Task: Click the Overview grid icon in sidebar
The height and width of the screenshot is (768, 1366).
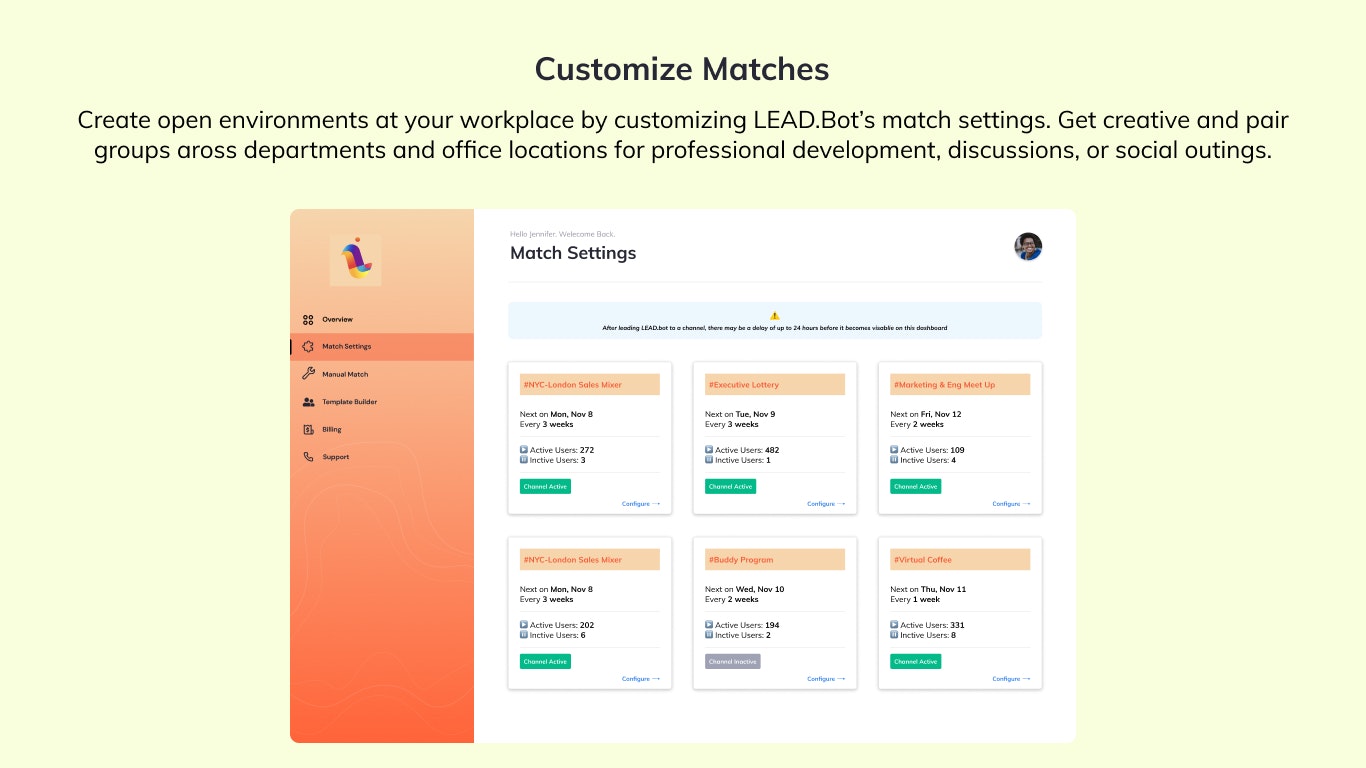Action: 308,320
